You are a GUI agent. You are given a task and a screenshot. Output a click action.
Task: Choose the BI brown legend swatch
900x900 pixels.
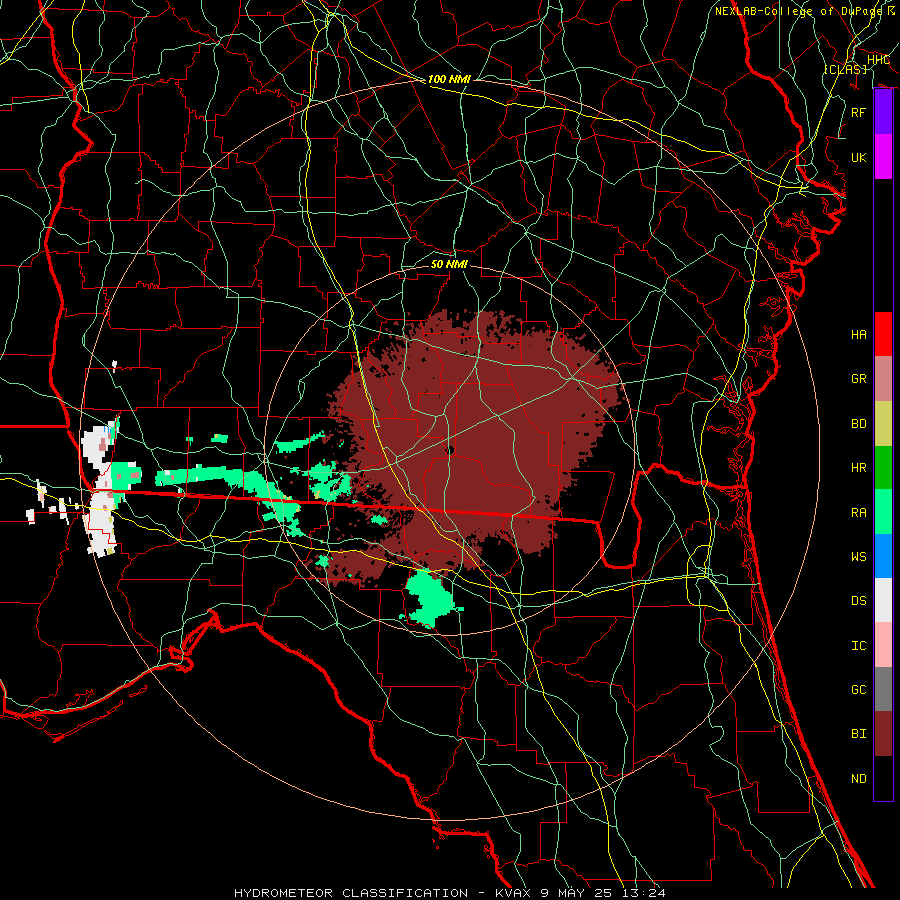pos(883,734)
